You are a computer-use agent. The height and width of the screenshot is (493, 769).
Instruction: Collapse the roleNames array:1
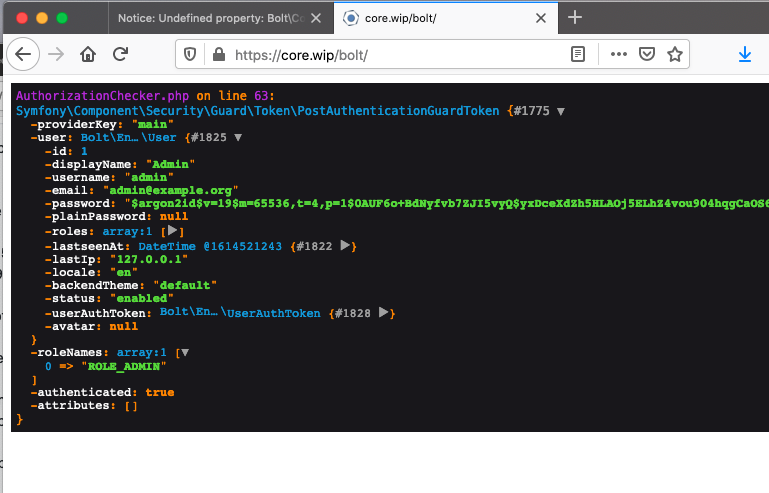185,352
